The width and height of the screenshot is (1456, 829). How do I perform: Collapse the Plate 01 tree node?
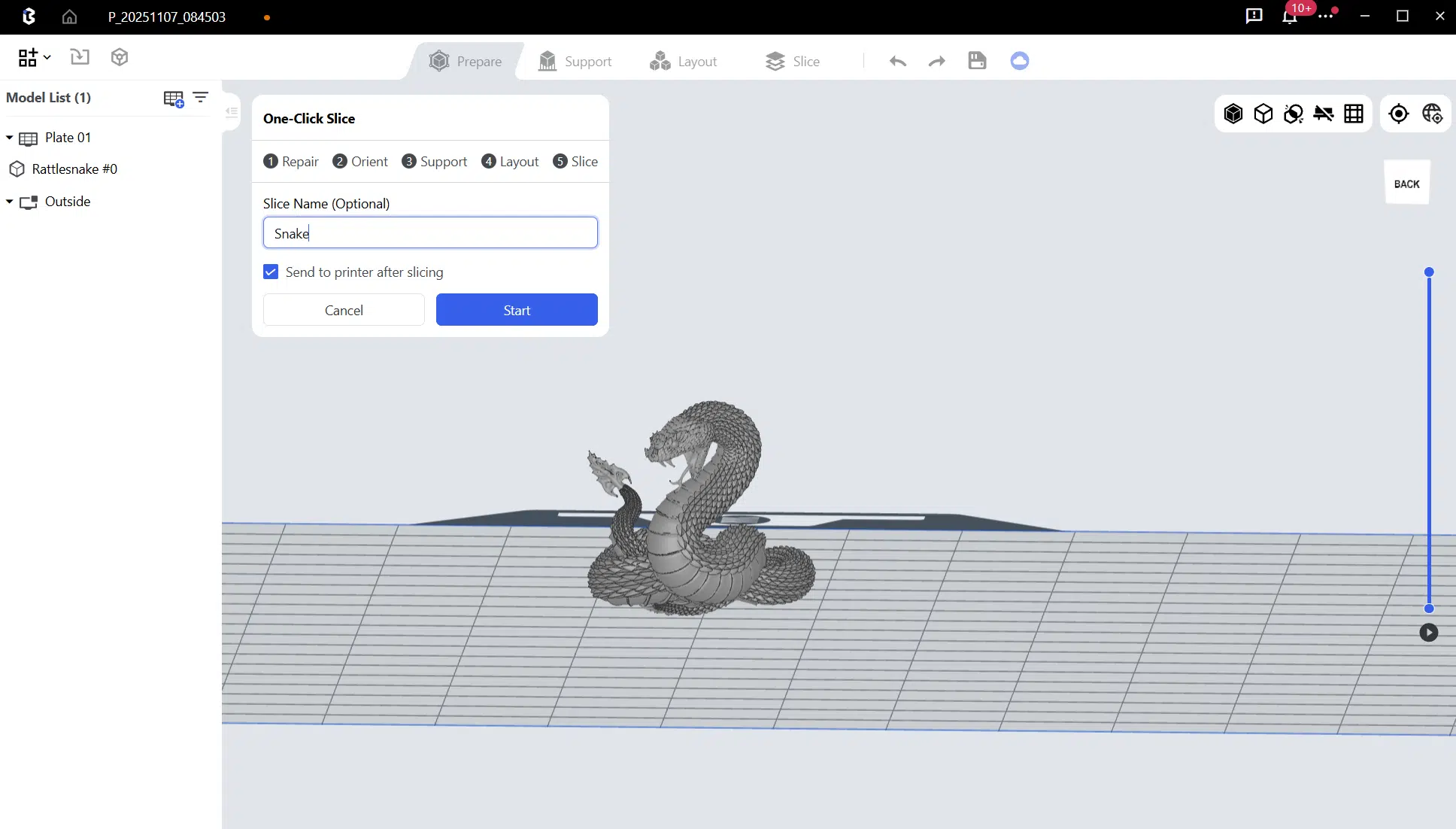tap(10, 138)
